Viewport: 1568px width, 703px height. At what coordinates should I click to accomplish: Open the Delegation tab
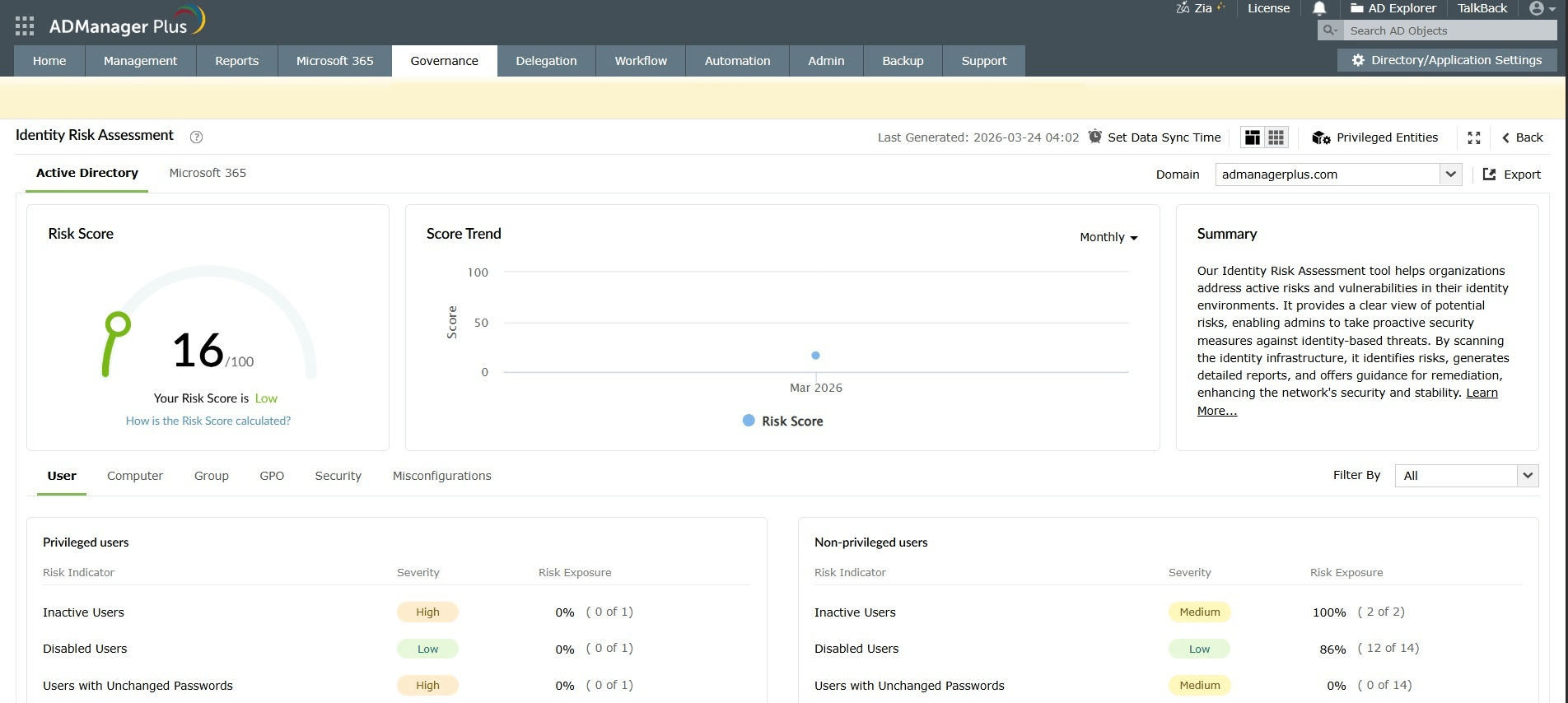[546, 61]
